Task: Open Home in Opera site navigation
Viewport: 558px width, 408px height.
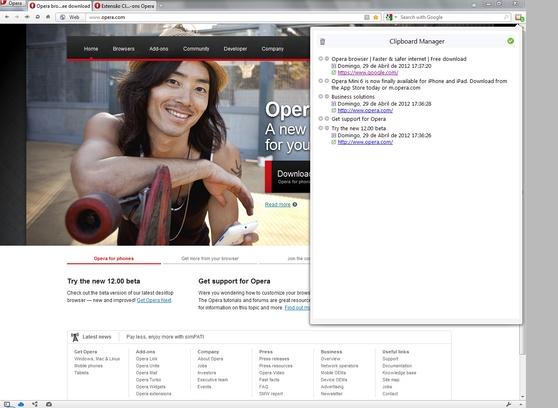Action: pyautogui.click(x=91, y=49)
